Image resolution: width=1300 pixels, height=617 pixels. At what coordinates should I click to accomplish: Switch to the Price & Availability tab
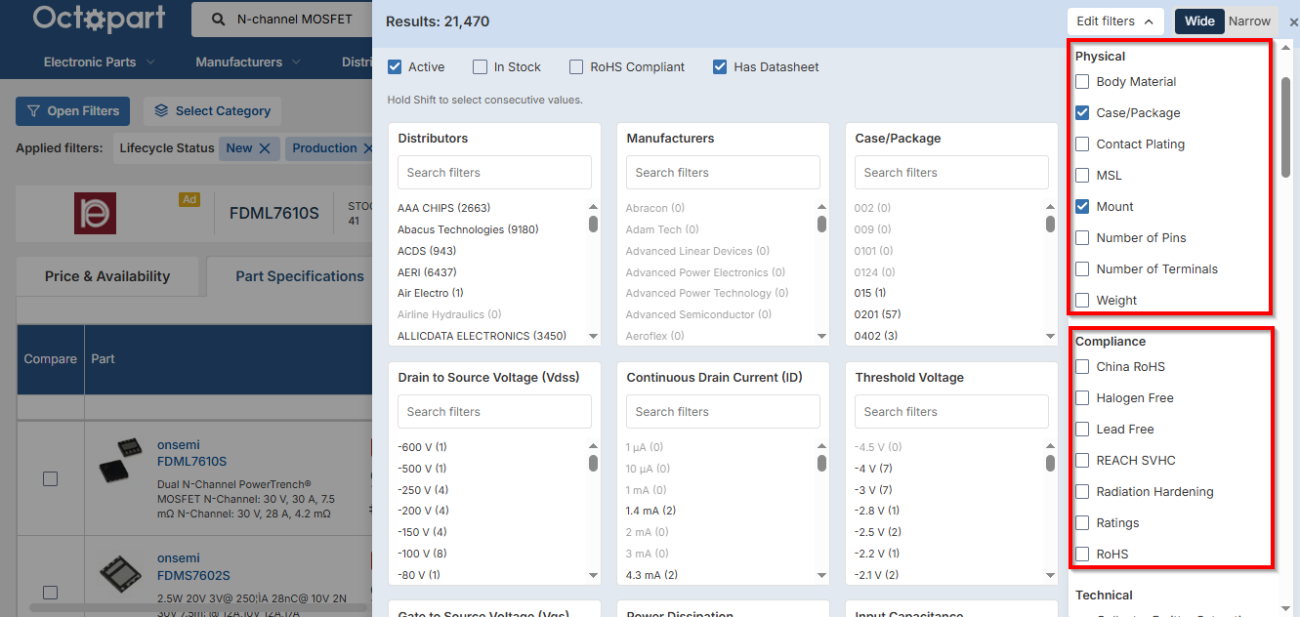107,277
